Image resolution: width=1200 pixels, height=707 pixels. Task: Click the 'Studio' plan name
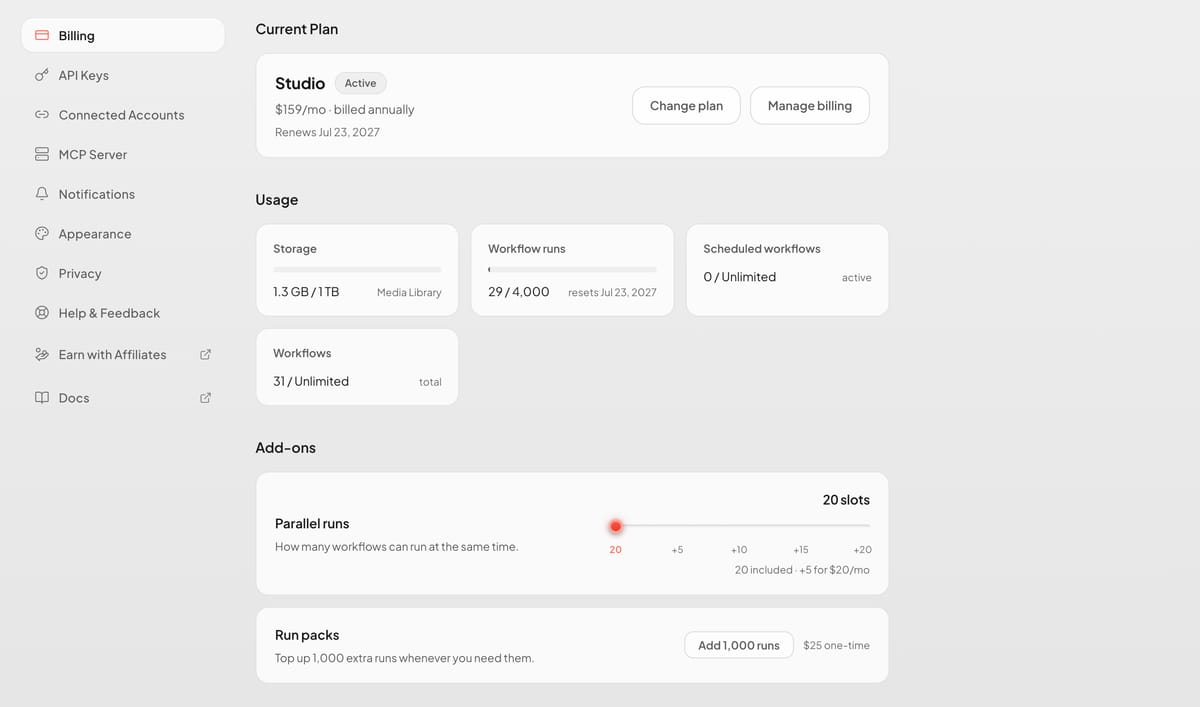[300, 83]
